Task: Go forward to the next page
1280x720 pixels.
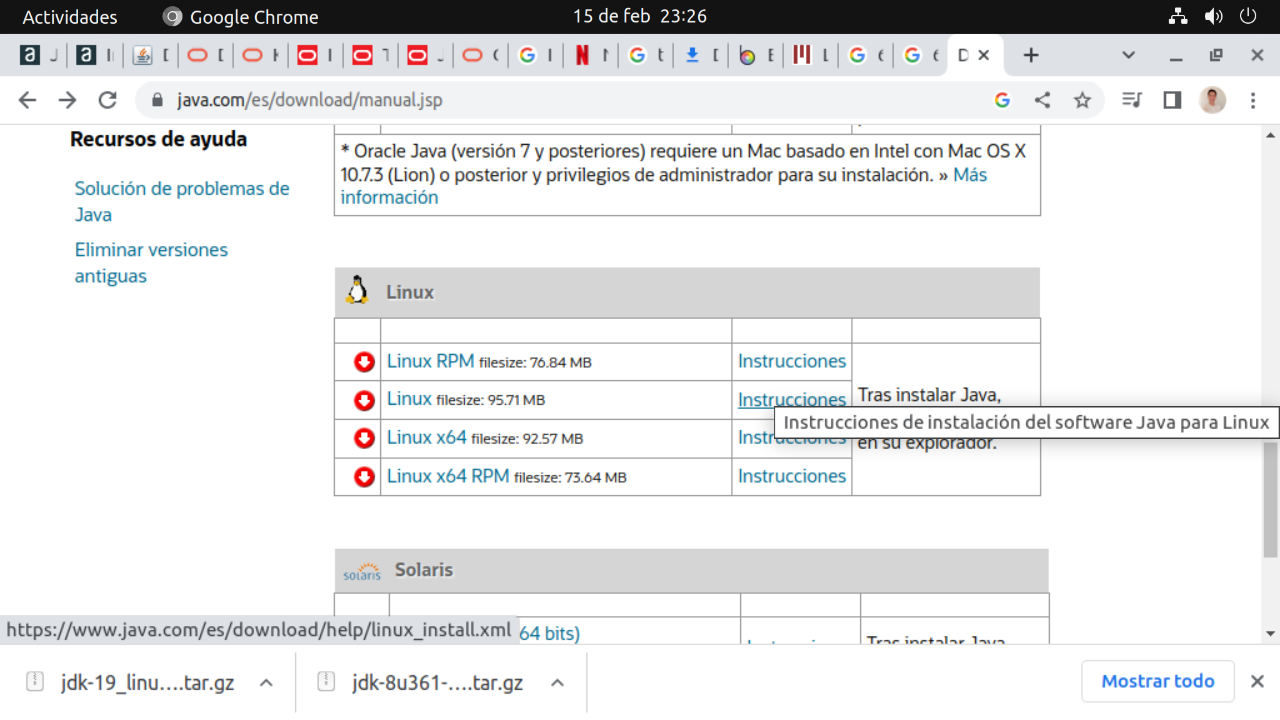Action: tap(67, 100)
